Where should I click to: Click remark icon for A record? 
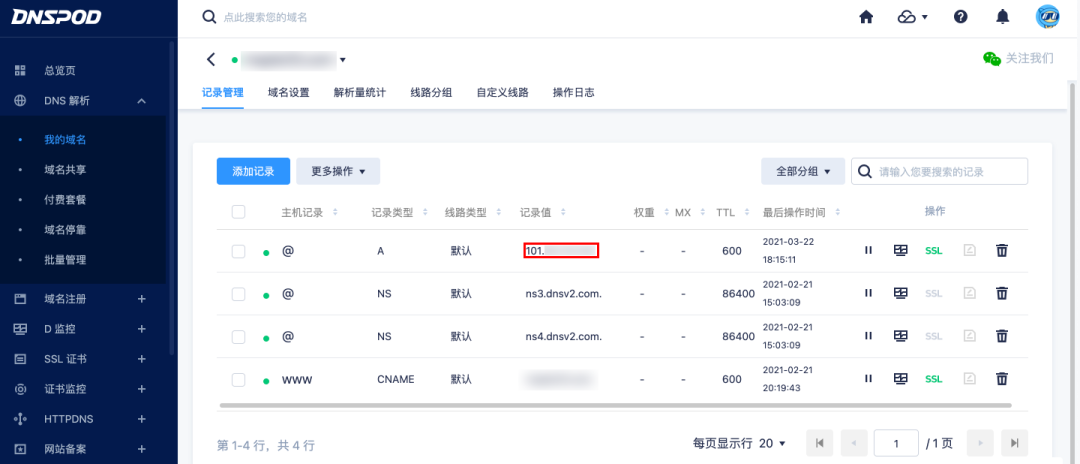pos(970,251)
